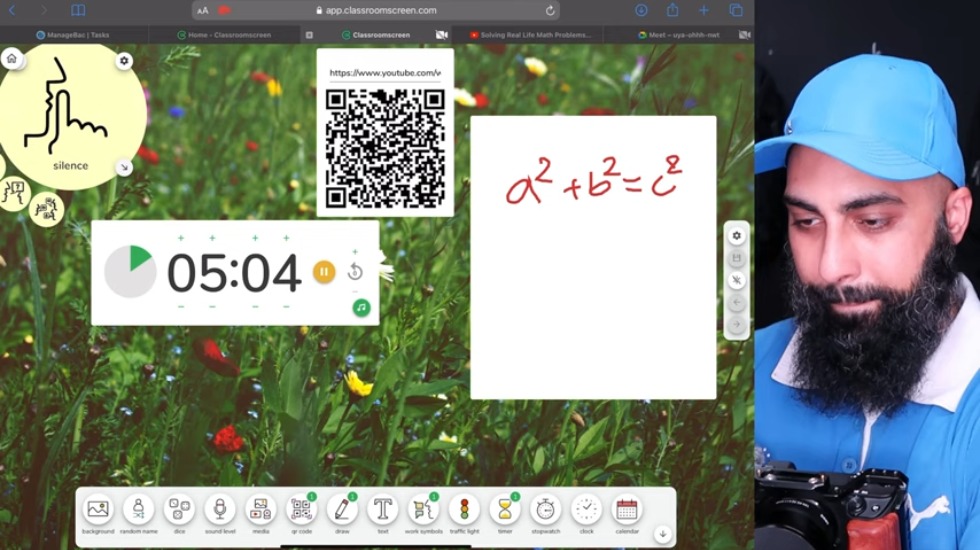Decrease timer tens-of-minutes digit
The width and height of the screenshot is (980, 550).
181,307
